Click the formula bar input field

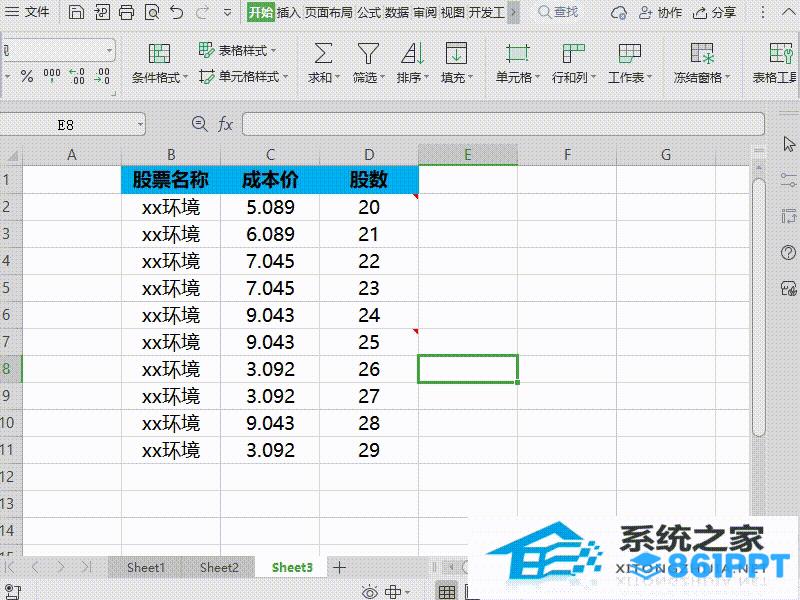[503, 124]
